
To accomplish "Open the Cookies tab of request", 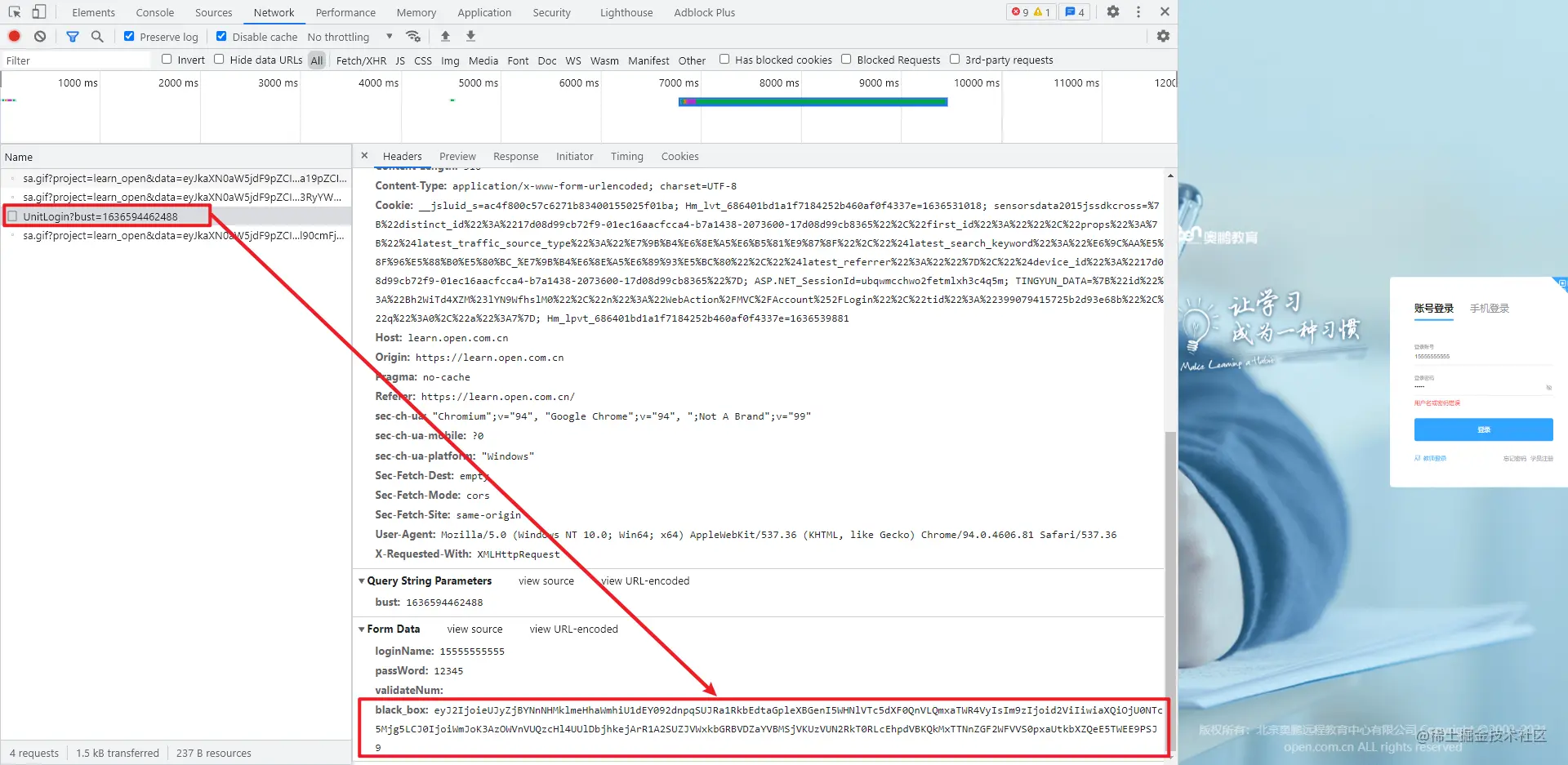I will [x=680, y=156].
